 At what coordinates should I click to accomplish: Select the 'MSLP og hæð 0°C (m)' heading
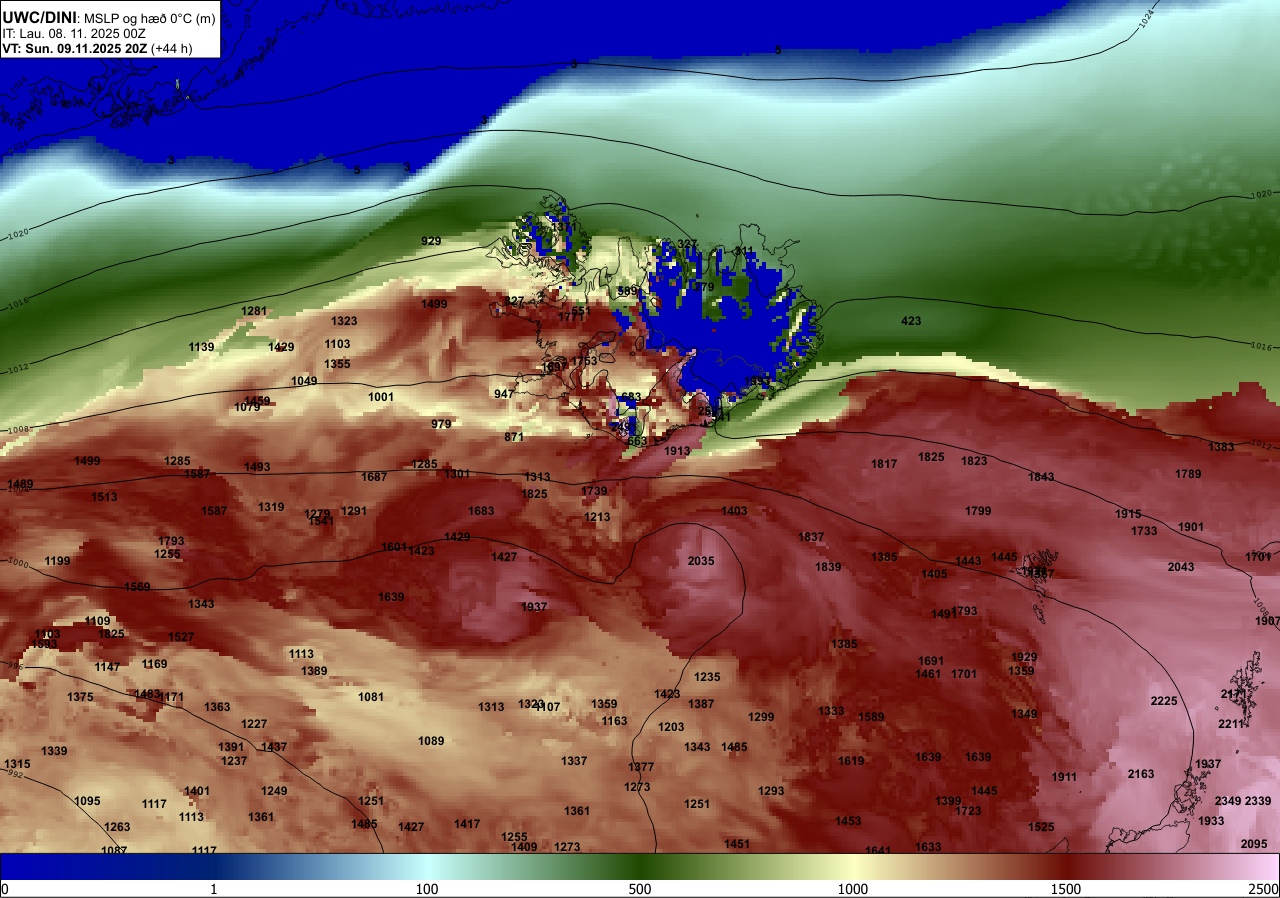point(150,18)
